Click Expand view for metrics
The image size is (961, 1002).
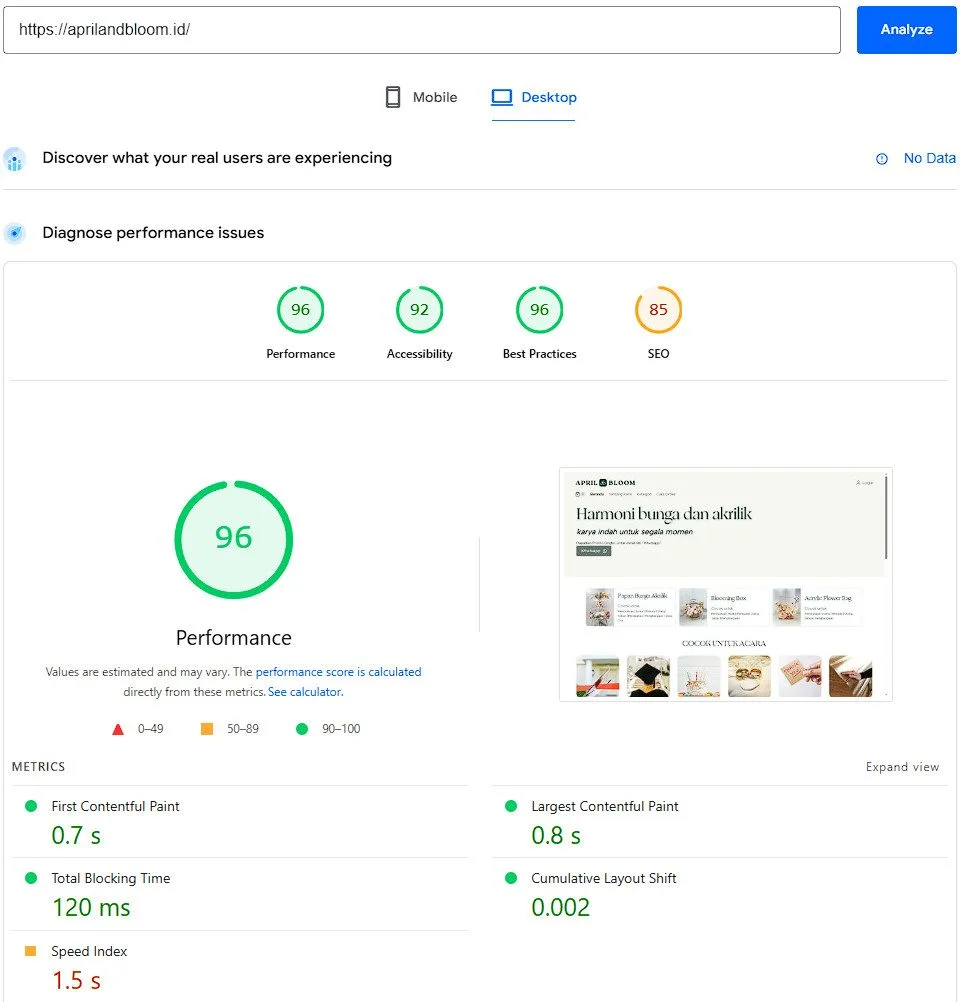coord(902,767)
